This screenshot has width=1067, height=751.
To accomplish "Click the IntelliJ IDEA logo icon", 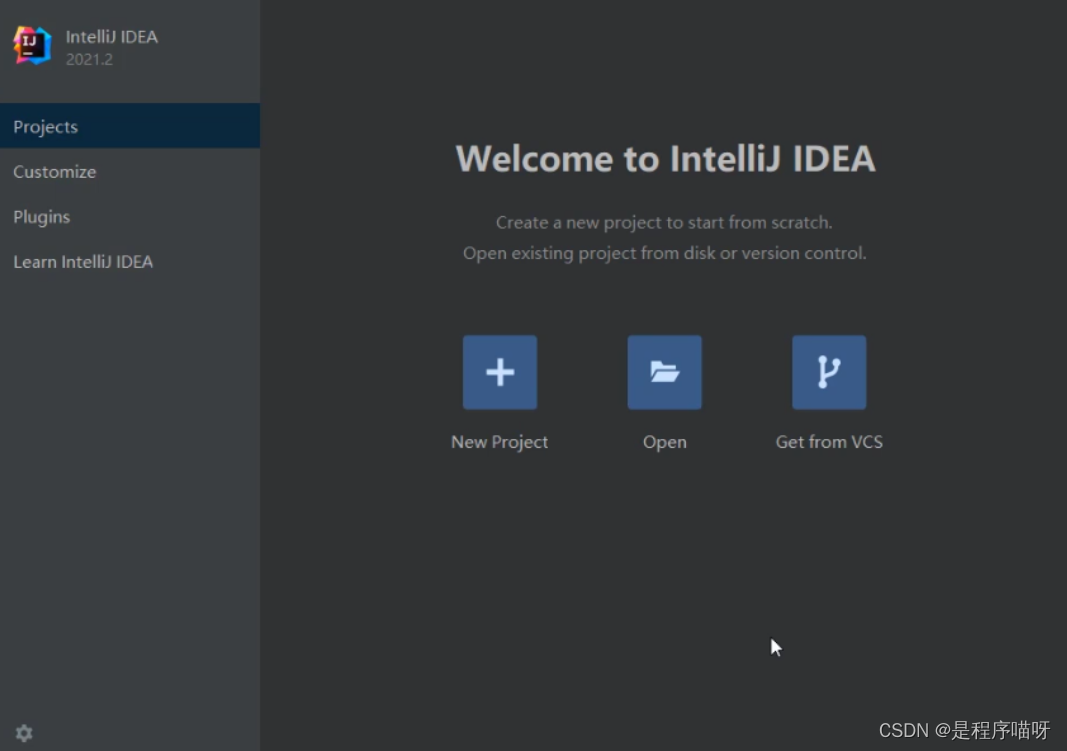I will pos(32,46).
